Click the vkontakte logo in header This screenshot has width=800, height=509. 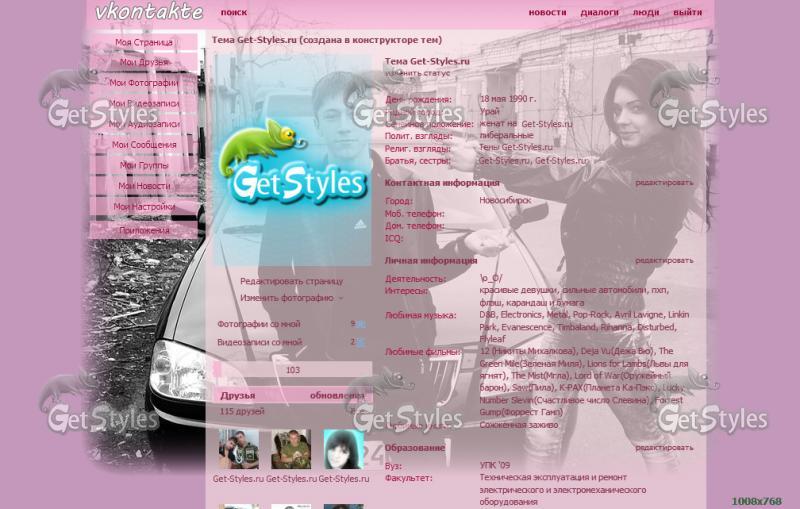pyautogui.click(x=149, y=13)
